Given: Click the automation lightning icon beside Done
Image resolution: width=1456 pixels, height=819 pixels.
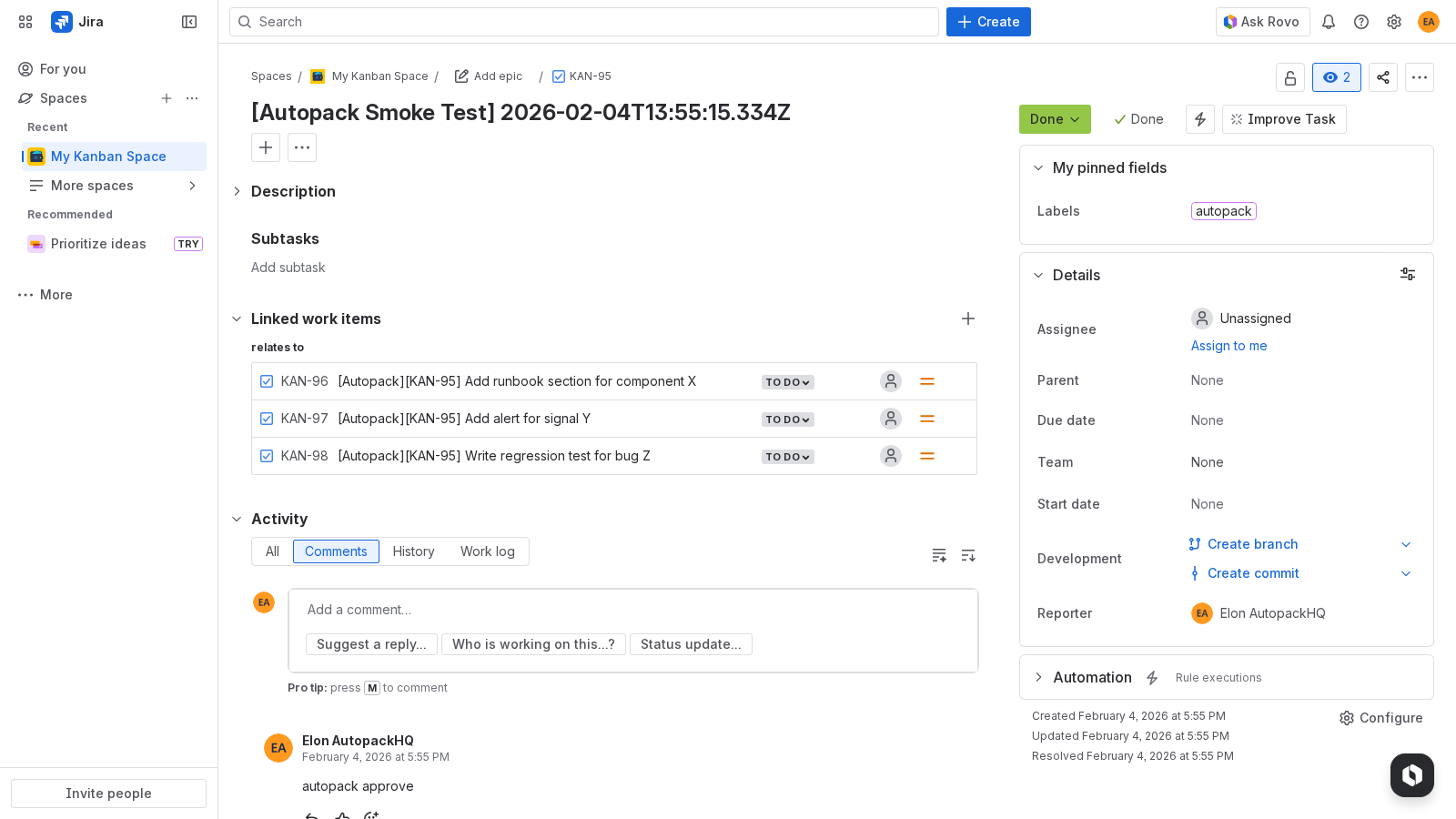Looking at the screenshot, I should (x=1200, y=119).
